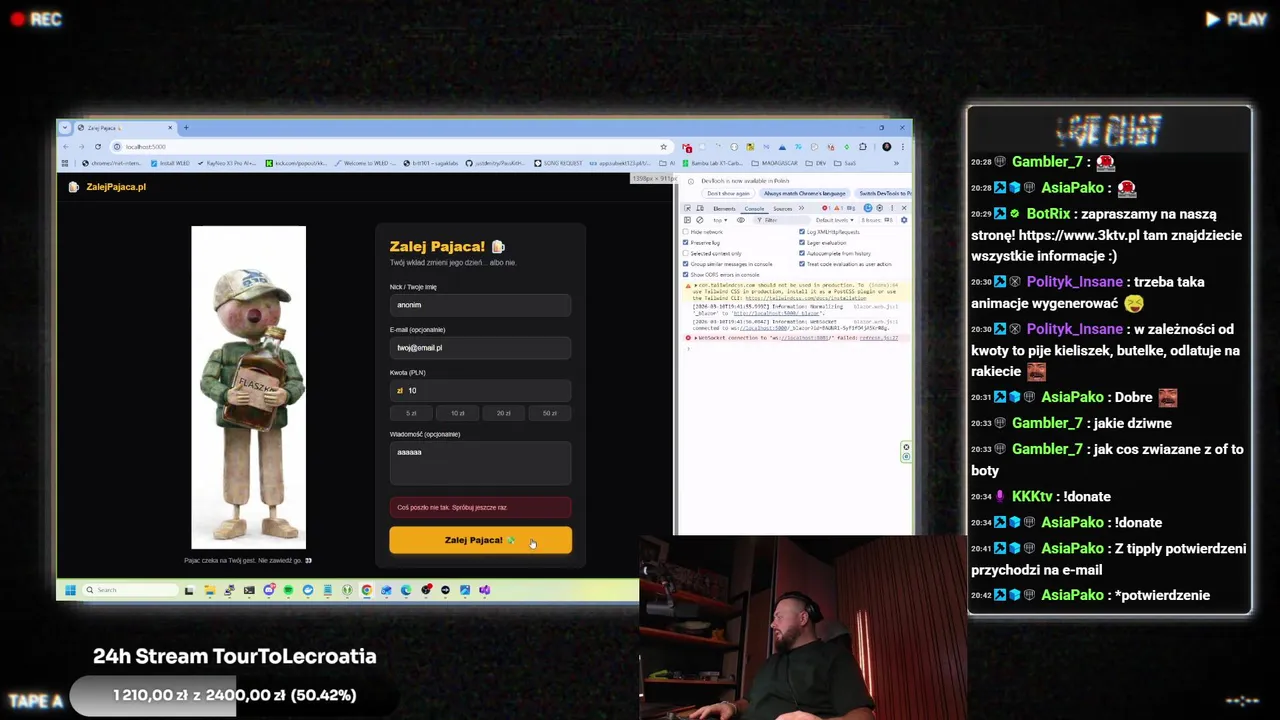
Task: Switch to DevTools Sources tab
Action: [782, 209]
